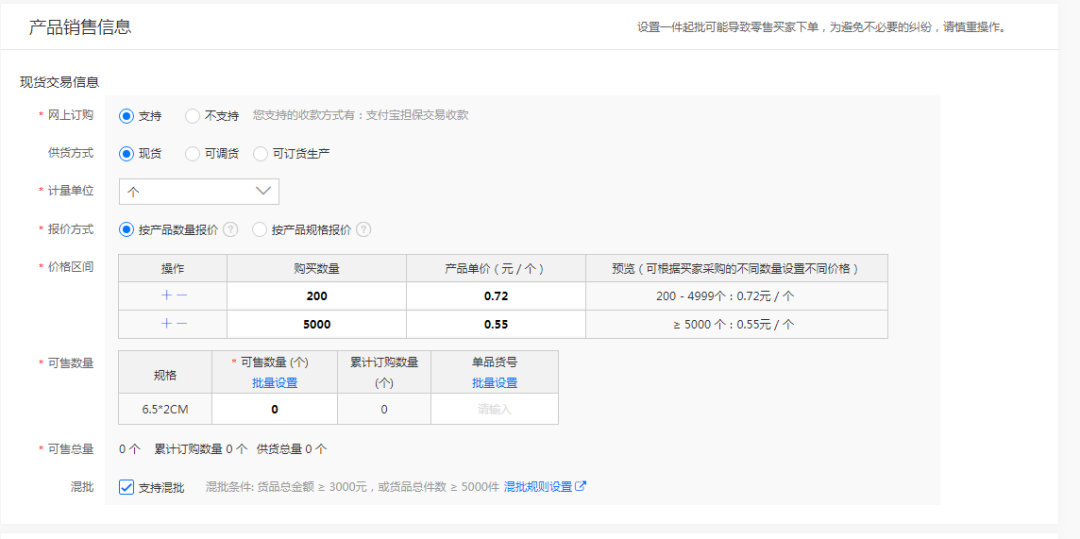Click the 现货交易信息 subsection title

pyautogui.click(x=59, y=82)
